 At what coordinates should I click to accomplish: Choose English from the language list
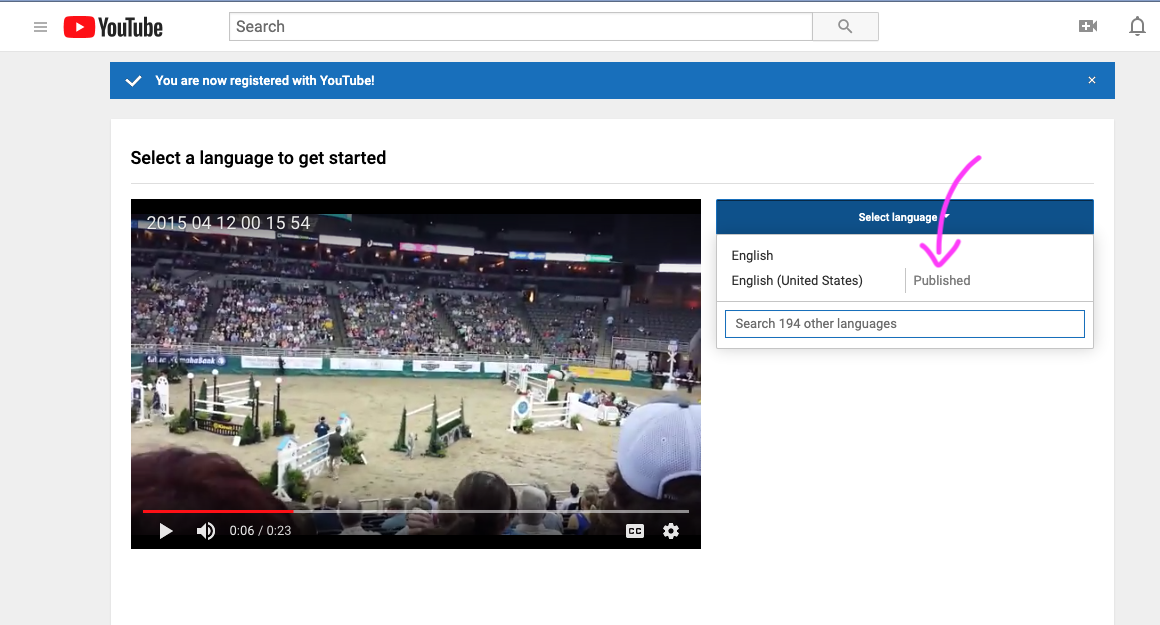click(x=753, y=256)
